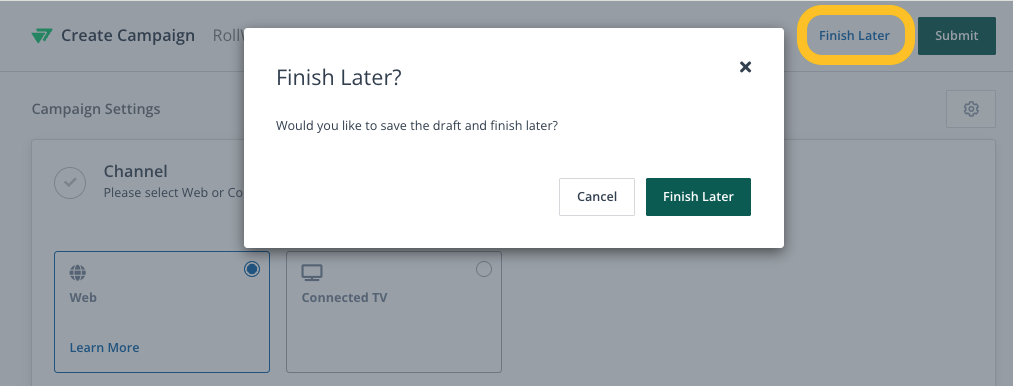Click the highlighted Finish Later link in header

[854, 36]
